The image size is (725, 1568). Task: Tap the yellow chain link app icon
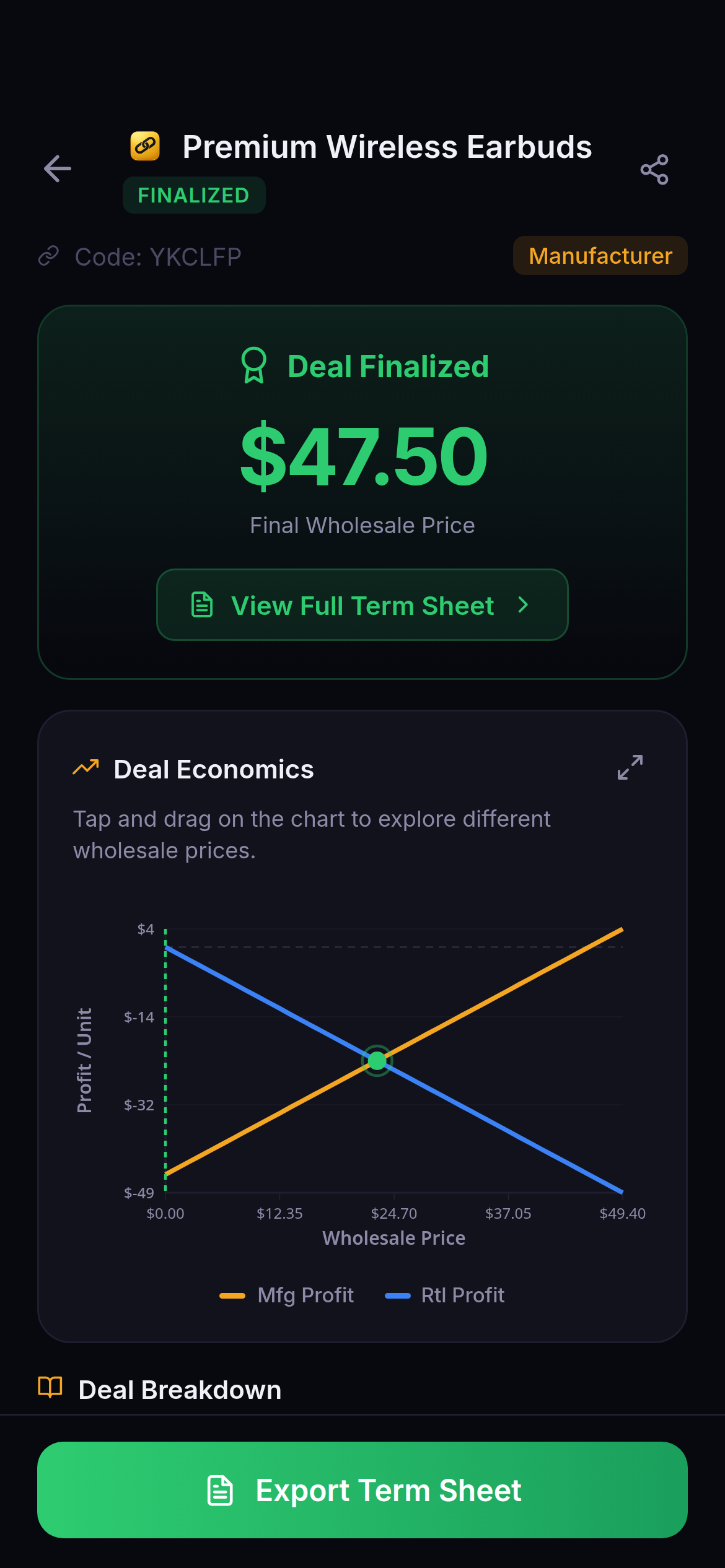pos(145,147)
